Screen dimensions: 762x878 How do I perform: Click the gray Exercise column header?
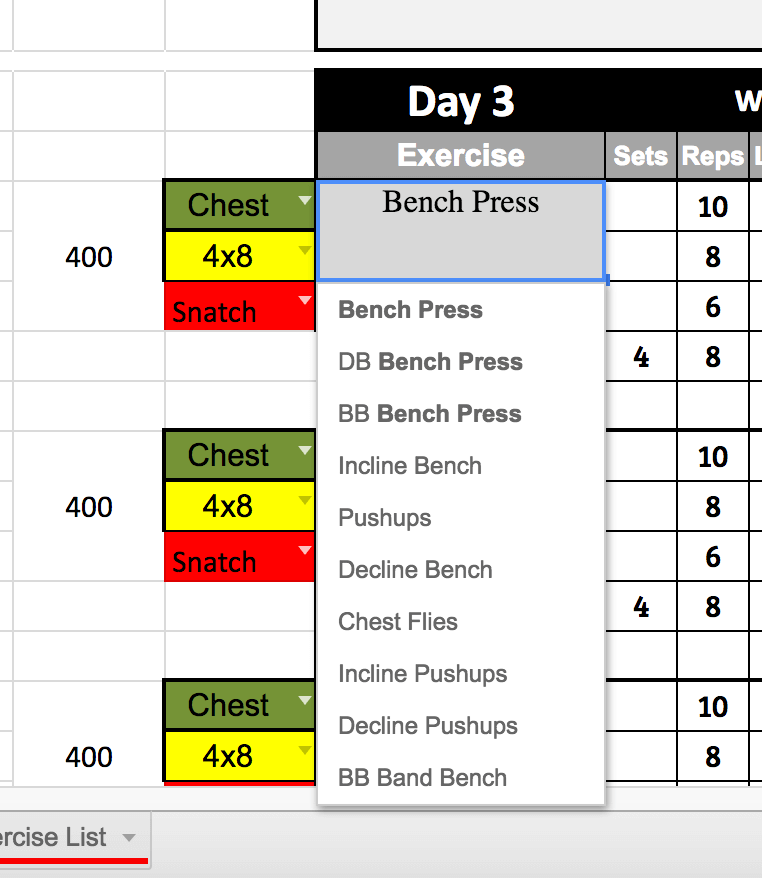[460, 155]
